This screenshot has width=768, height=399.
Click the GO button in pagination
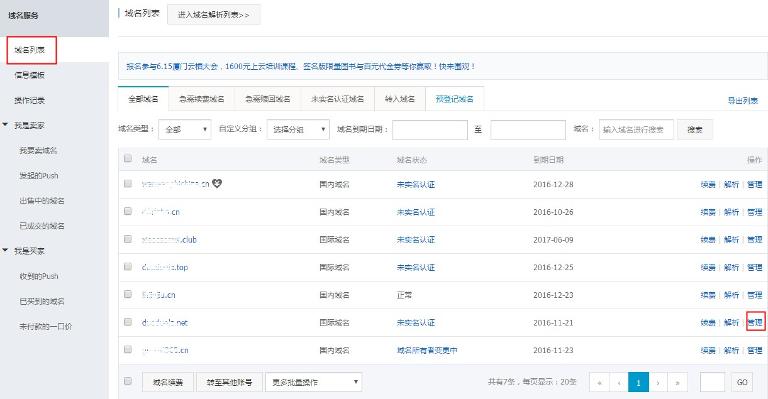742,382
